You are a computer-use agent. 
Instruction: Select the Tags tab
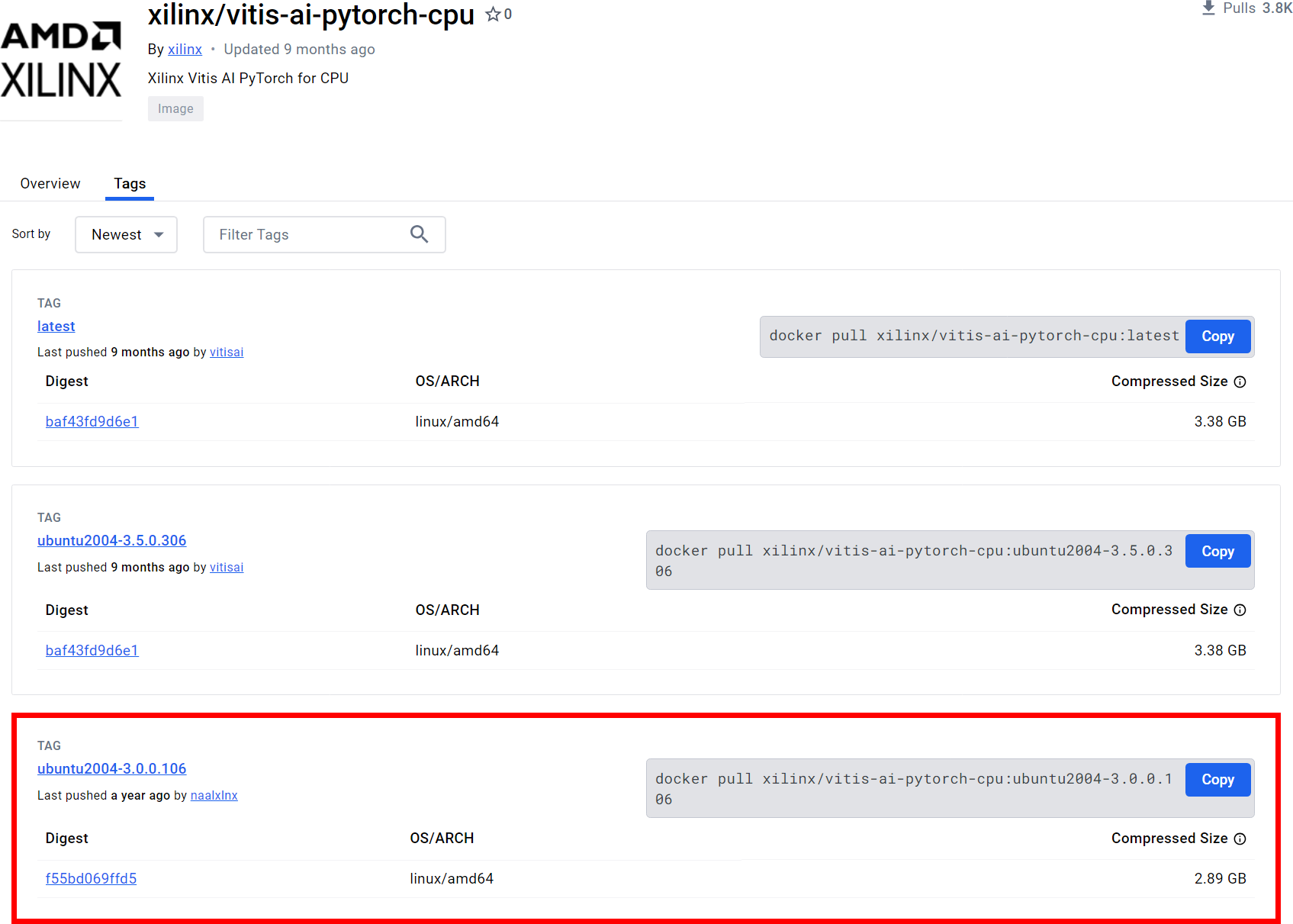[x=130, y=183]
